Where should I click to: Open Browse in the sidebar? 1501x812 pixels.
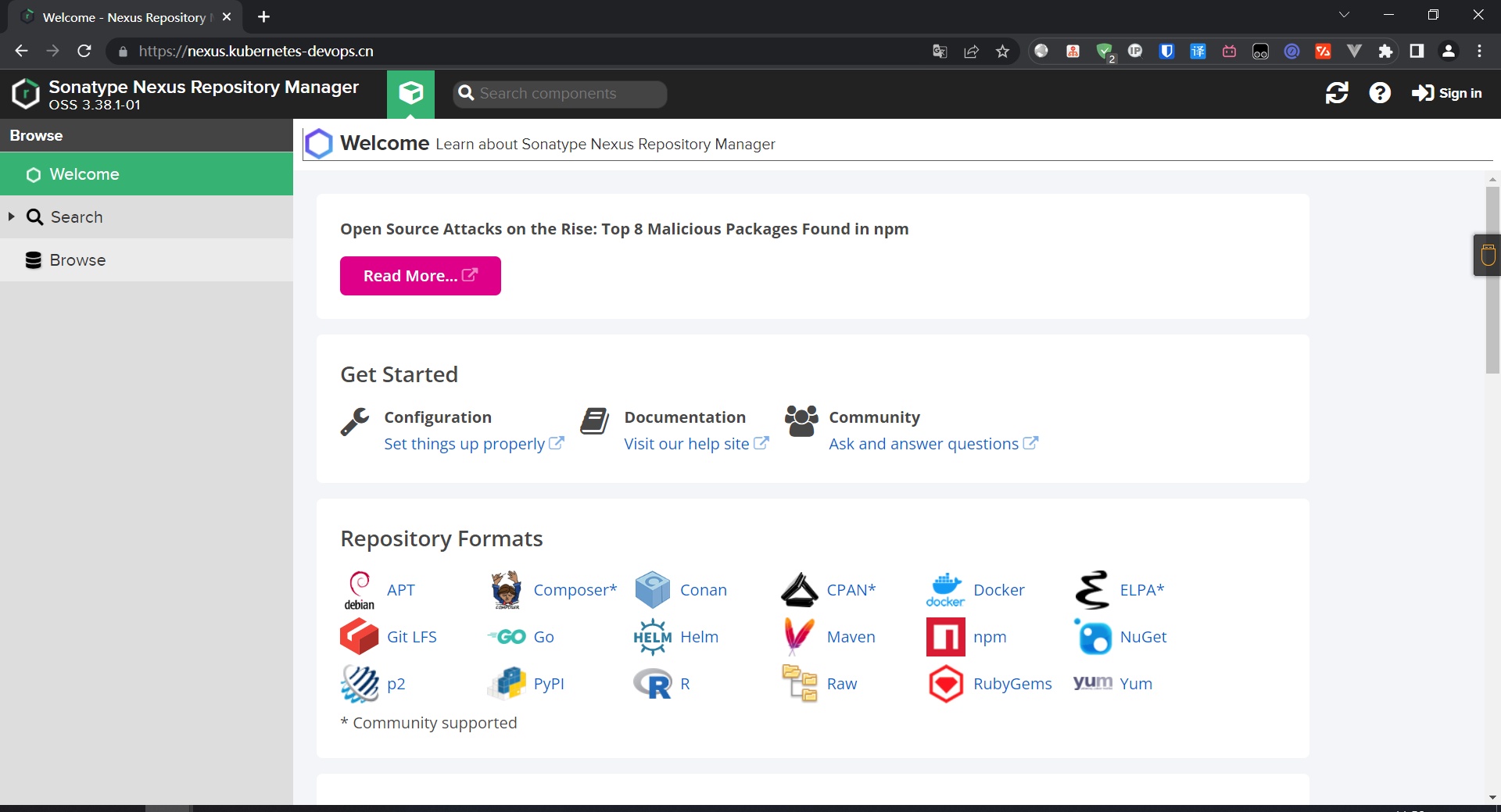(146, 260)
